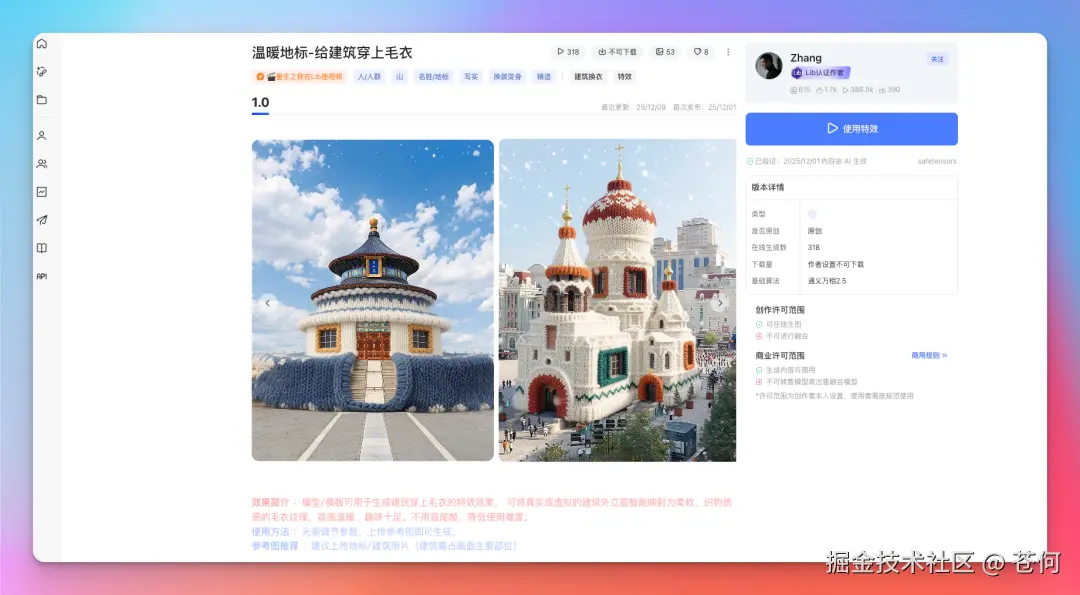
Task: Open the community icon in the sidebar
Action: 41,163
